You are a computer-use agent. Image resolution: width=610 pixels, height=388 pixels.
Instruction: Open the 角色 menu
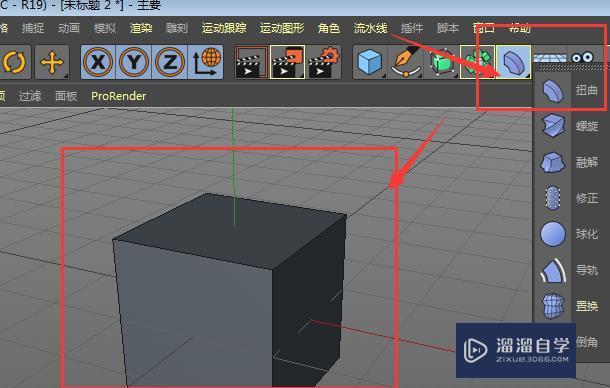tap(329, 28)
